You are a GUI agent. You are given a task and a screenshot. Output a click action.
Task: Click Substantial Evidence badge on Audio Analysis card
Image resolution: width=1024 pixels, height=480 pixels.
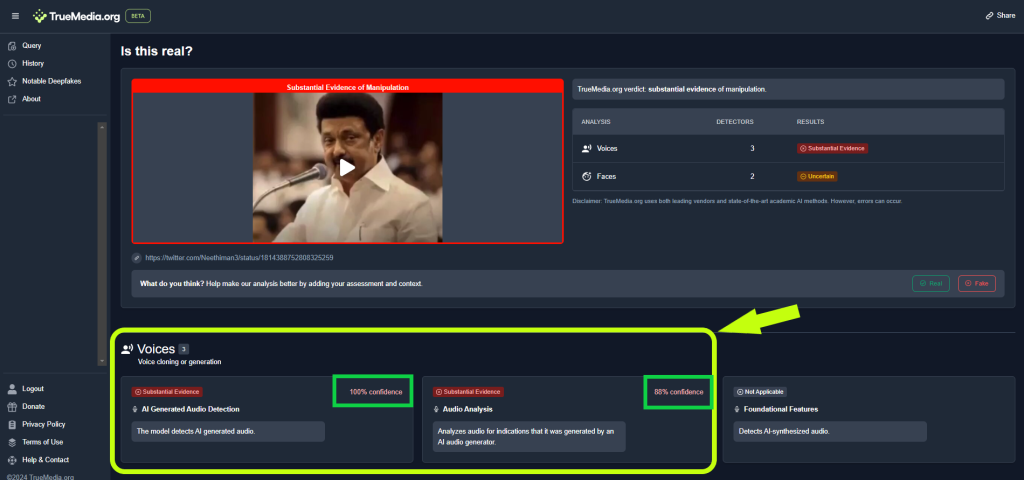pyautogui.click(x=468, y=392)
